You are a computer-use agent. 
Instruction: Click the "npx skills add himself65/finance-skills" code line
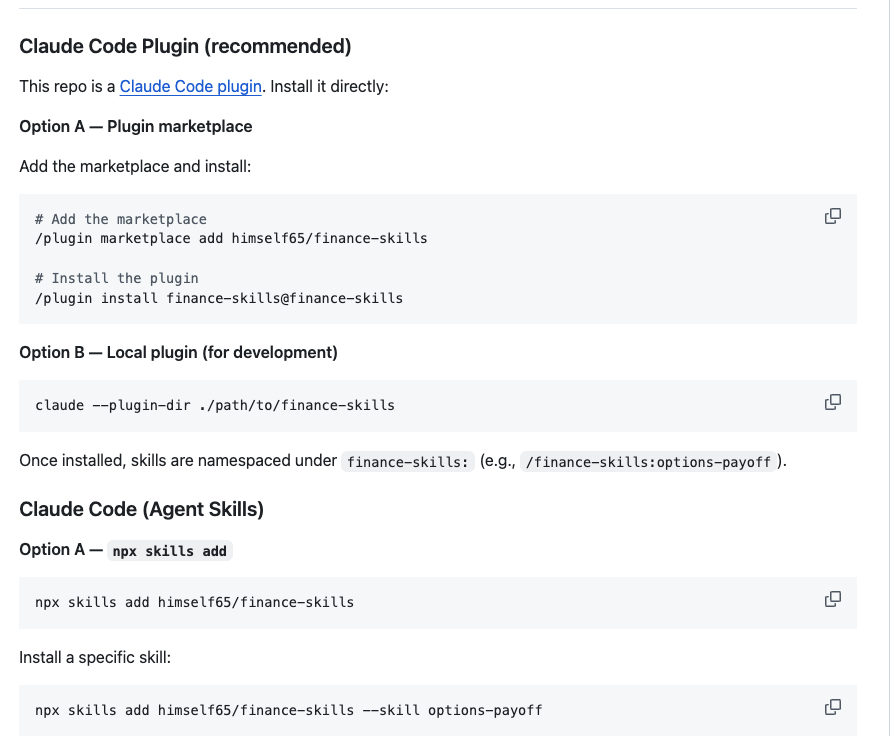(x=194, y=603)
